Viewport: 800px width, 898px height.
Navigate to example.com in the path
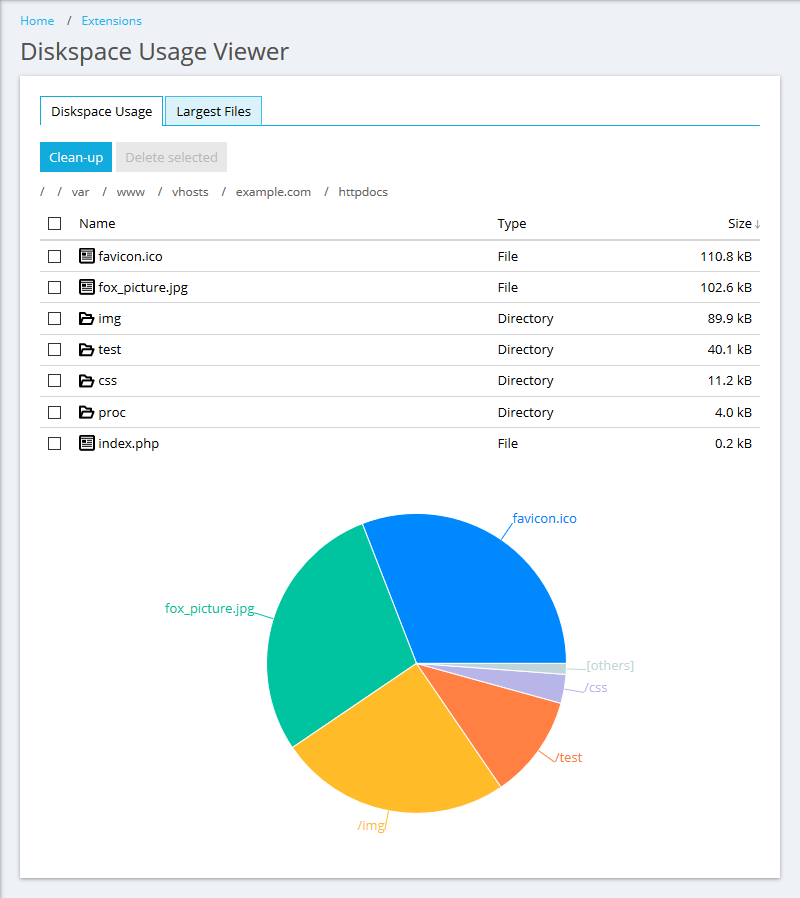[273, 192]
